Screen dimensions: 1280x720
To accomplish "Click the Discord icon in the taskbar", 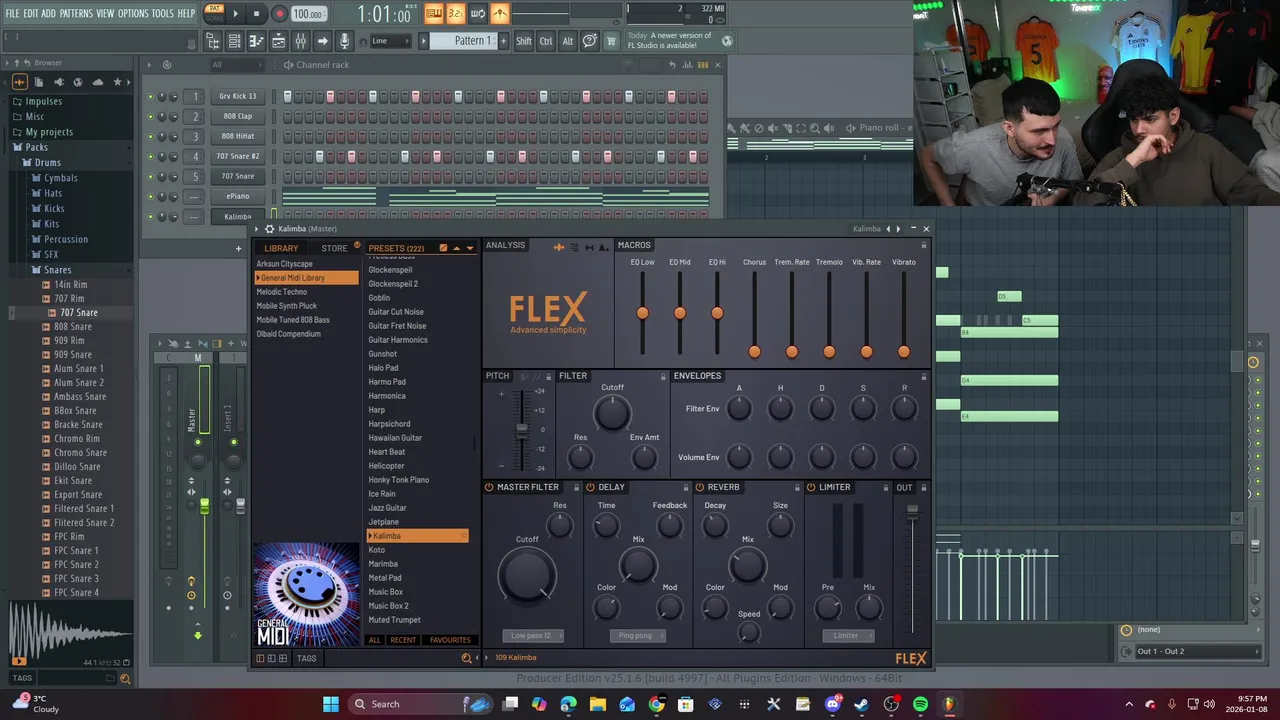I will tap(832, 704).
